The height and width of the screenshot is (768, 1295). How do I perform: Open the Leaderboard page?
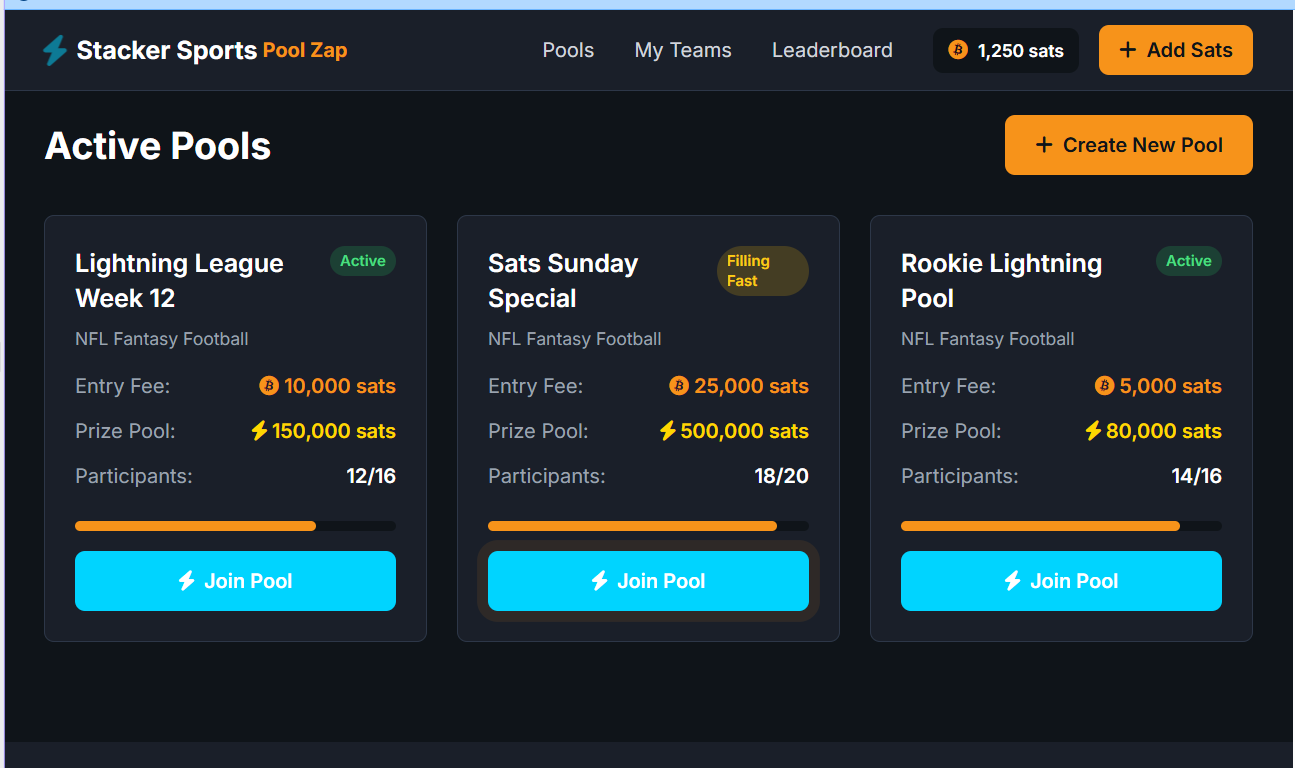coord(832,50)
